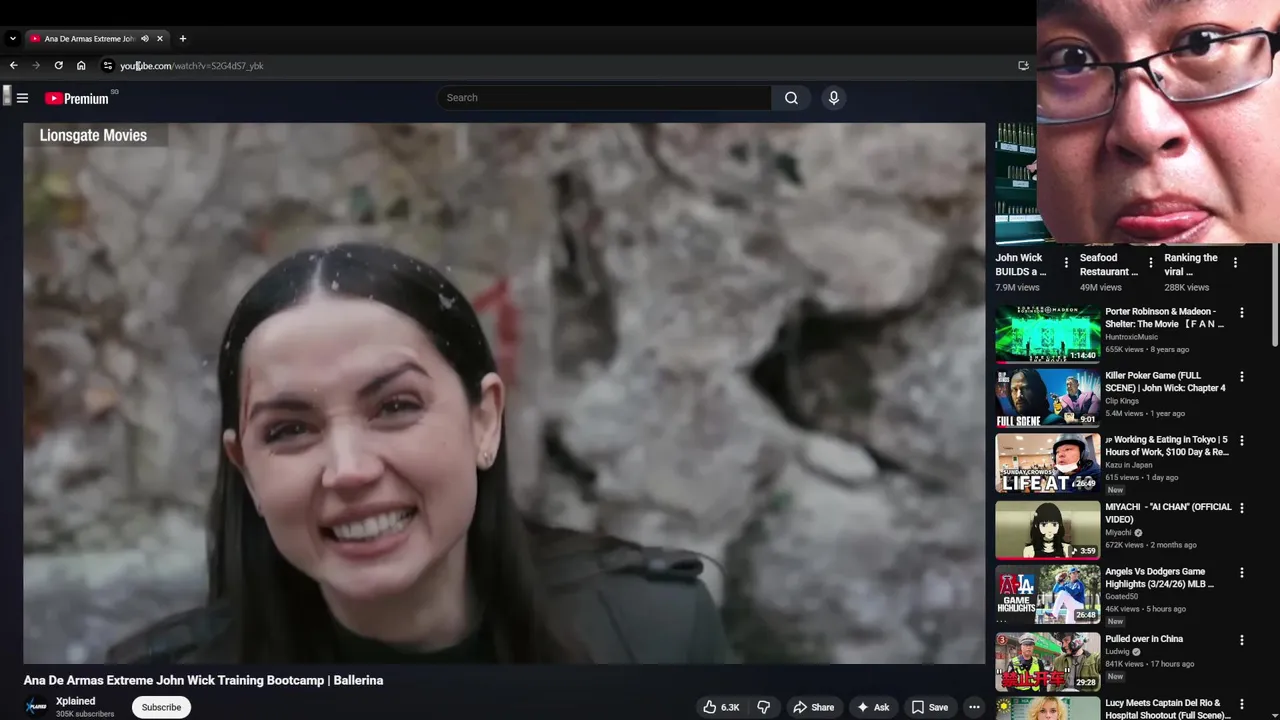
Task: Play Angels Vs Dodgers highlights thumbnail
Action: pos(1047,594)
